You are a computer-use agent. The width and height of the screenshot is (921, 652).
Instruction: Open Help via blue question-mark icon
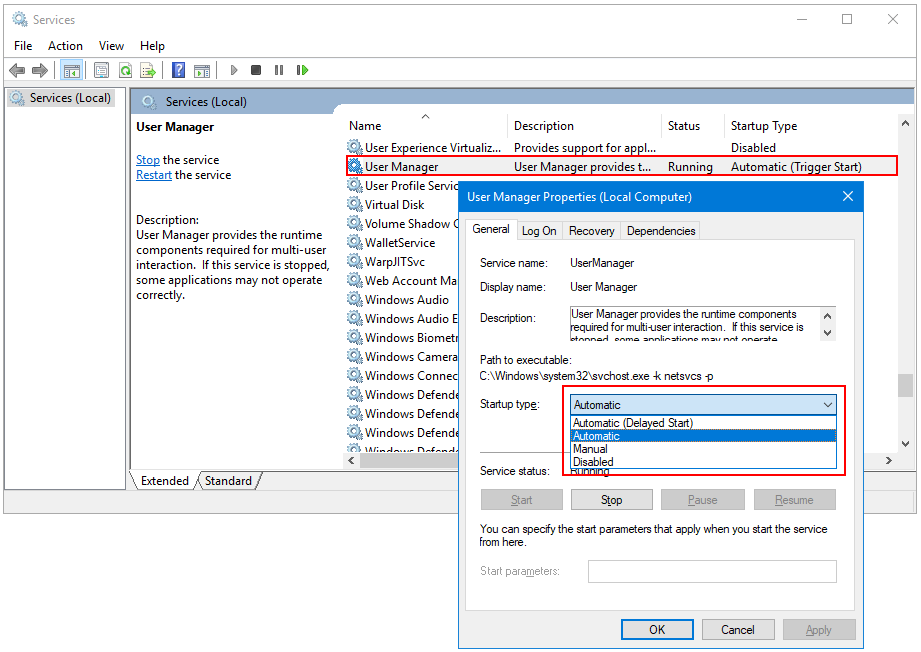click(178, 70)
